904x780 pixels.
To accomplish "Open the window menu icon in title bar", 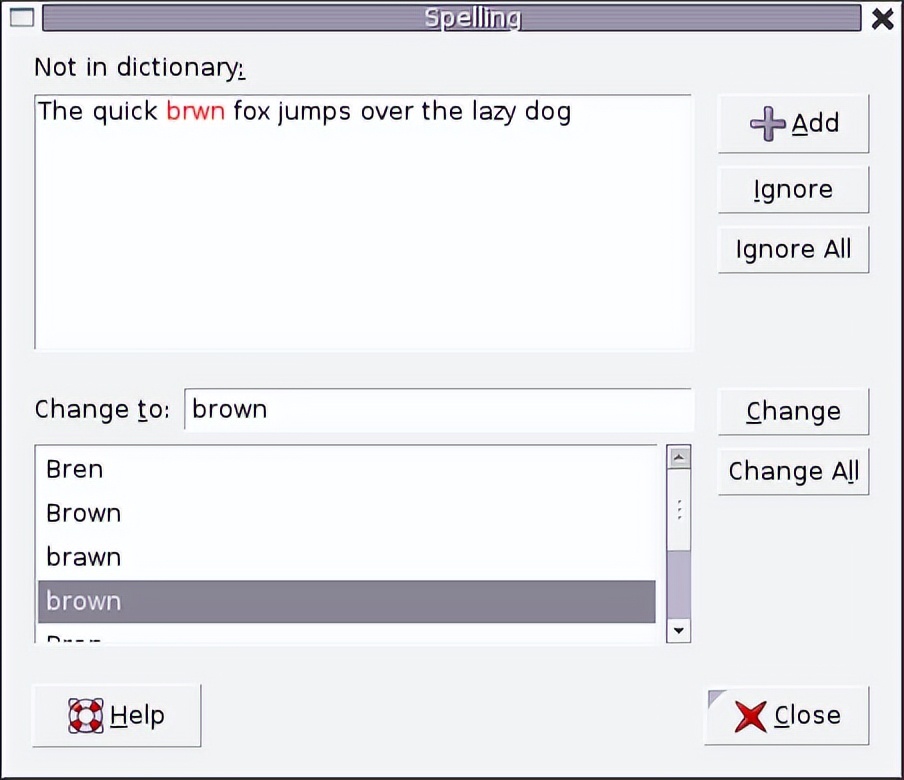I will click(x=21, y=18).
